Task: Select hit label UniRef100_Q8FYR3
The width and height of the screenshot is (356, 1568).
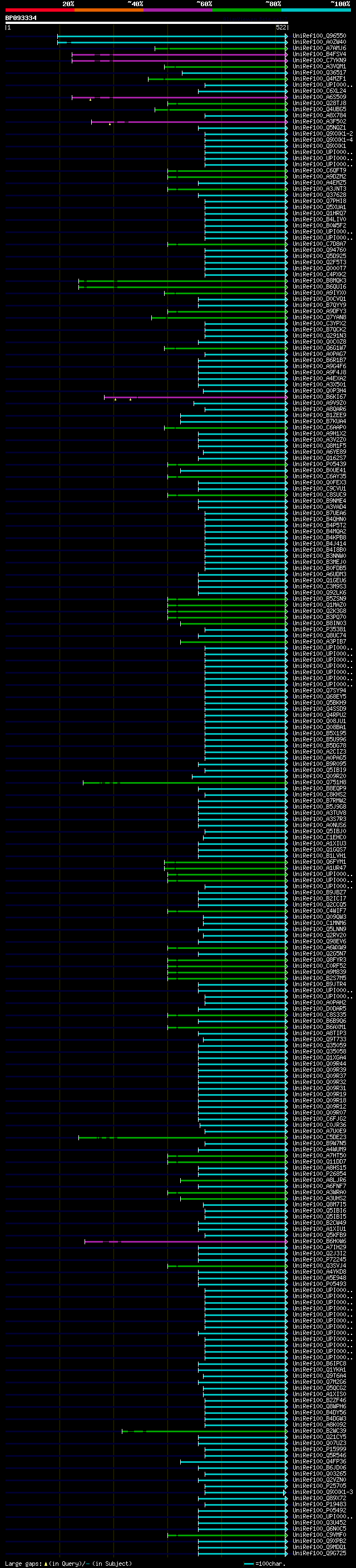Action: (x=319, y=960)
